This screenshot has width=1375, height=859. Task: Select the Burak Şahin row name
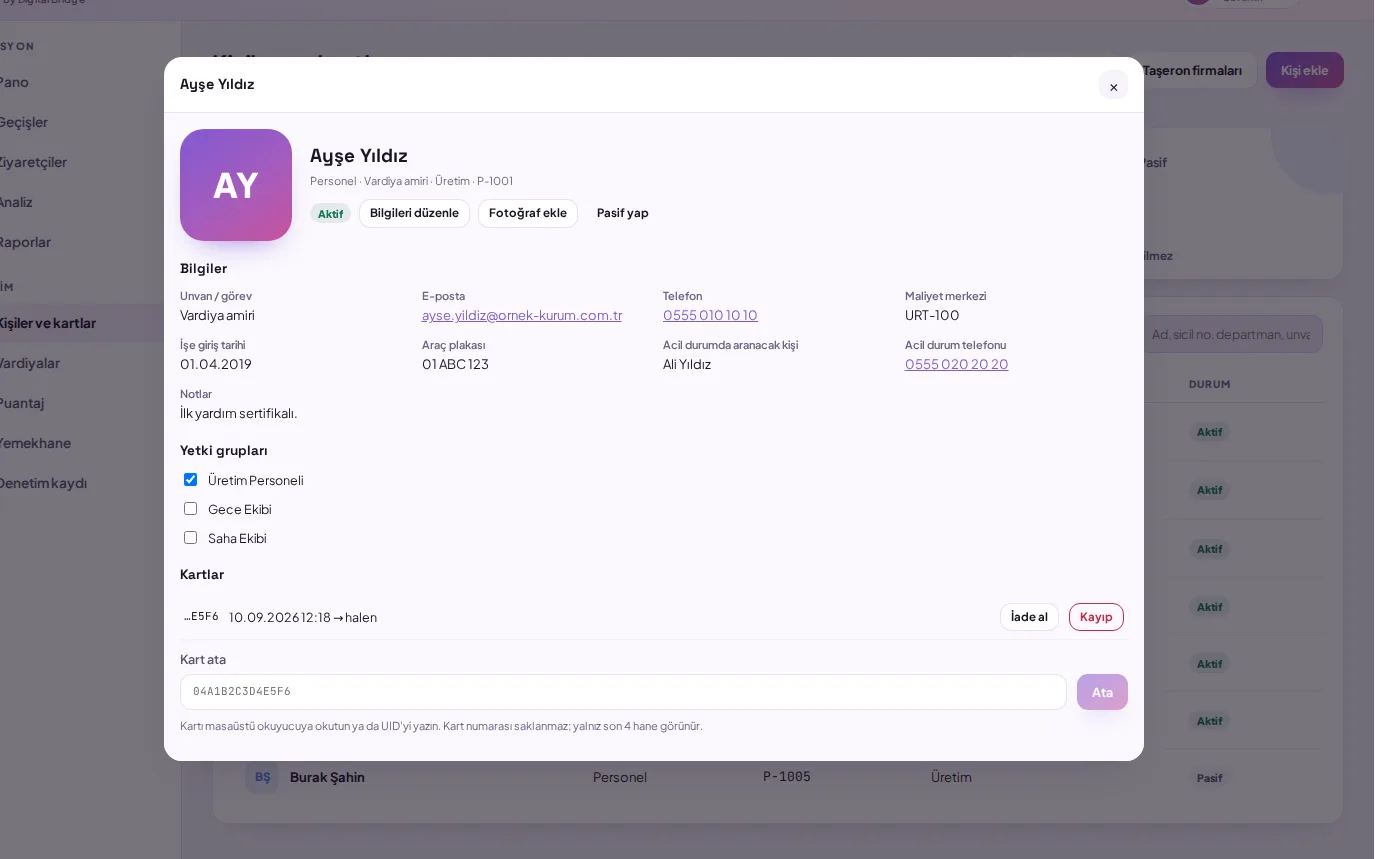(x=327, y=777)
